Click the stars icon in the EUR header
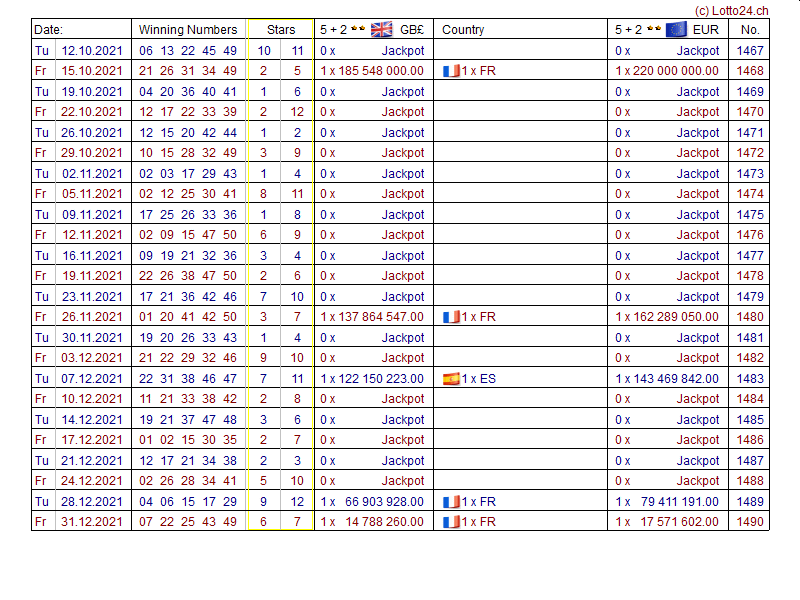The height and width of the screenshot is (600, 800). (654, 29)
